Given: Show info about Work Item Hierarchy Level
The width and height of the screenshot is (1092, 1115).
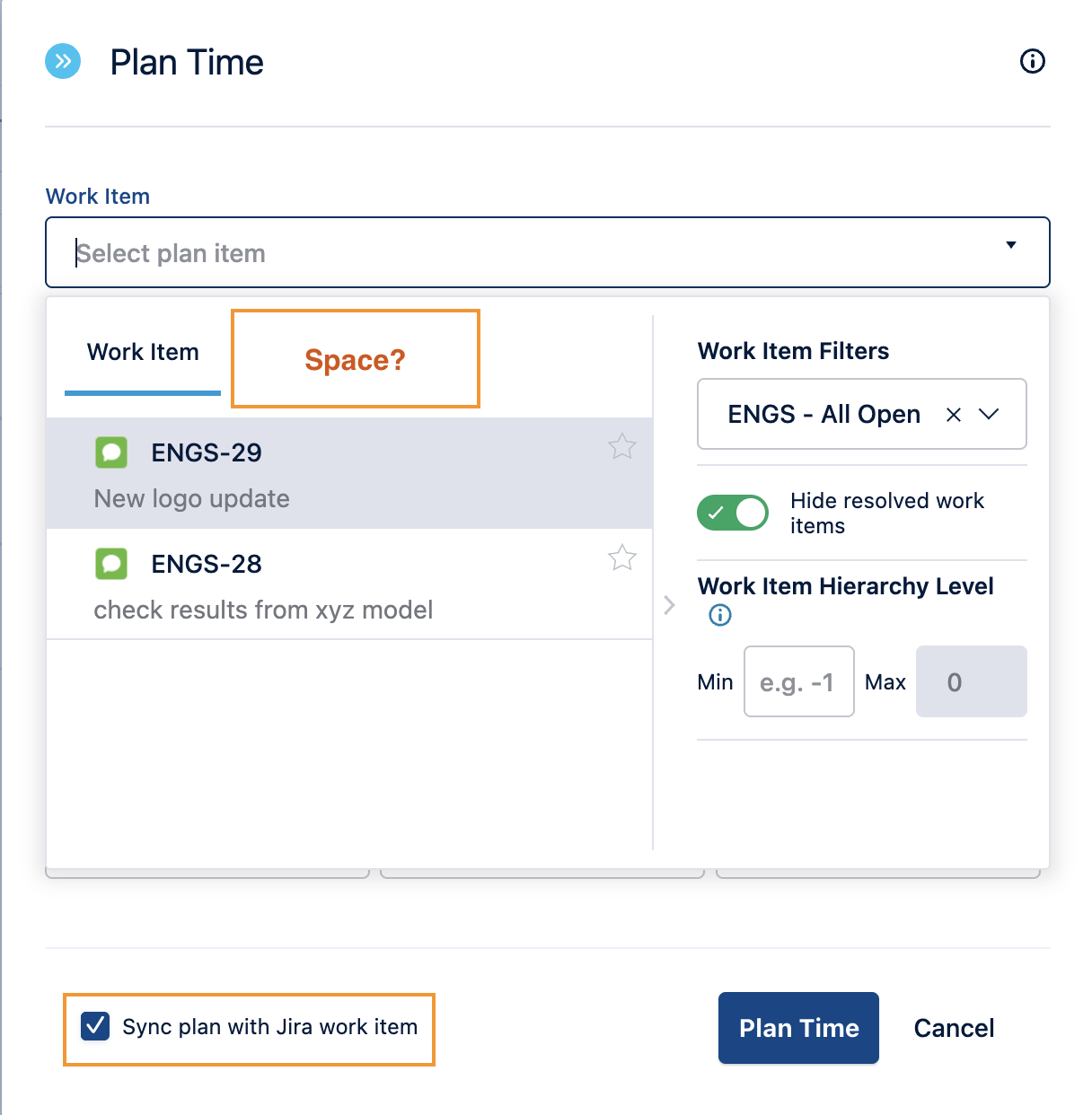Looking at the screenshot, I should [720, 615].
